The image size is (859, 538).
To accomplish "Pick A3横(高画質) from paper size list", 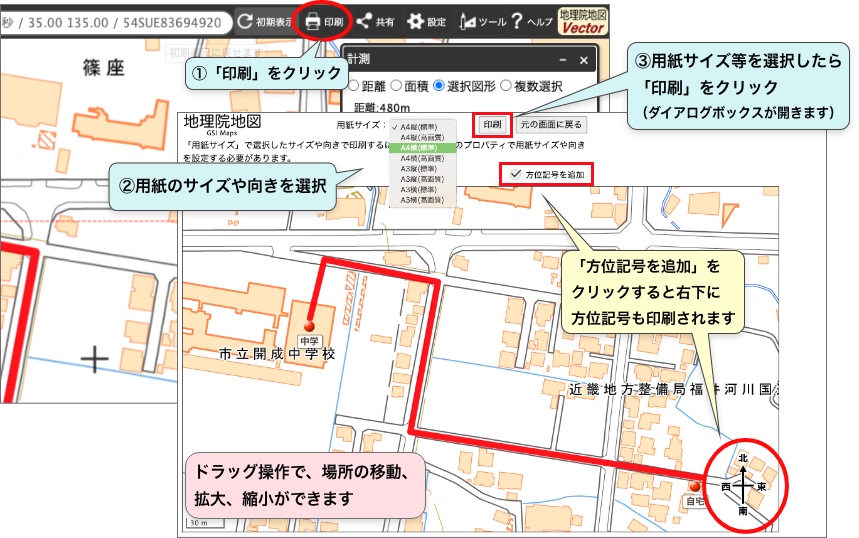I will pos(420,200).
